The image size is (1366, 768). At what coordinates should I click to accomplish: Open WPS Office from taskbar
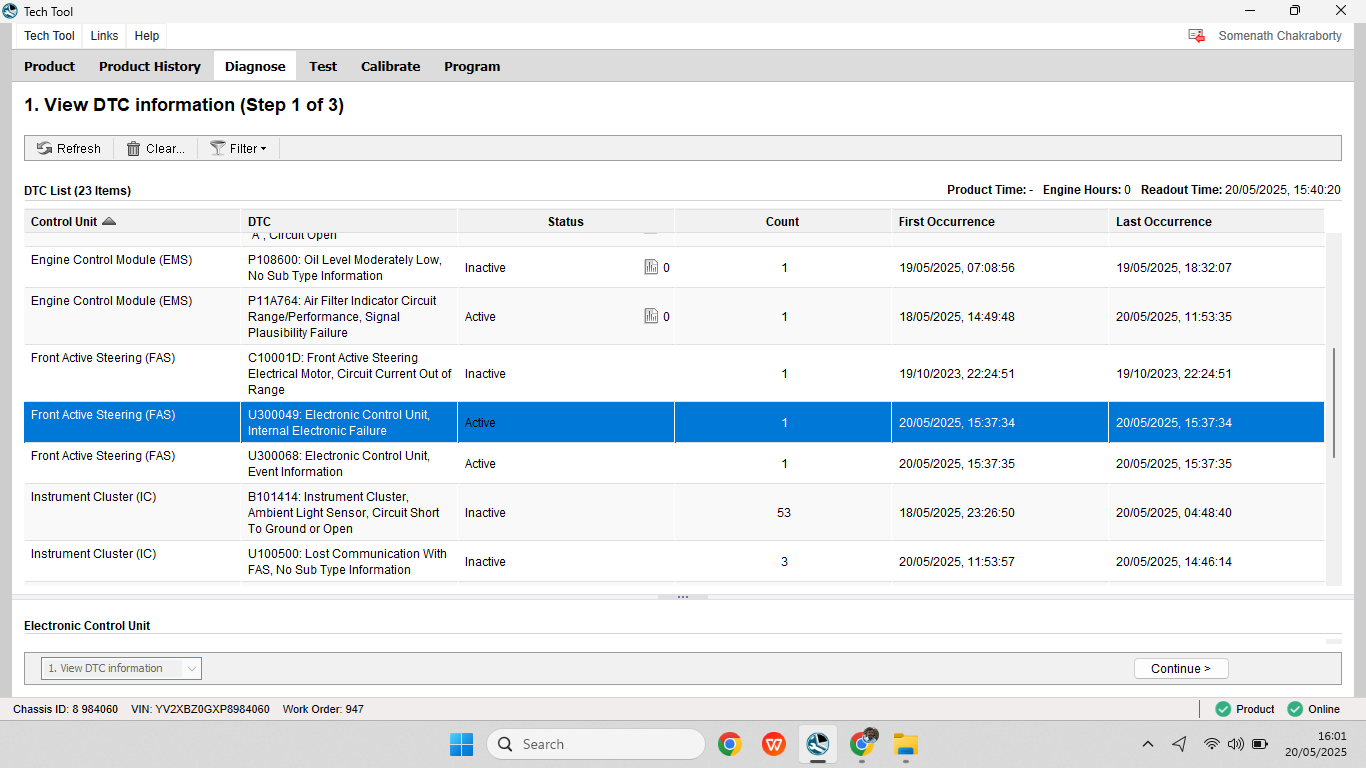point(773,744)
